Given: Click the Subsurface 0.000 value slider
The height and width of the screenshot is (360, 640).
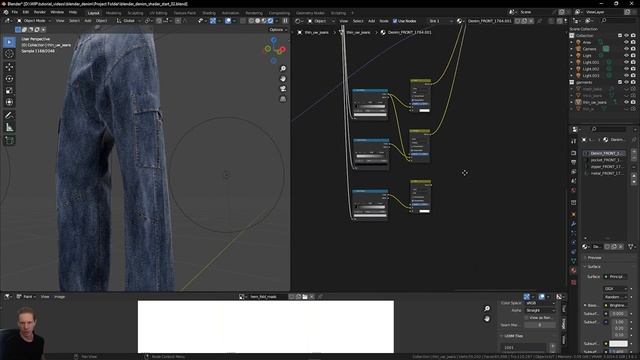Looking at the screenshot, I should coord(618,313).
